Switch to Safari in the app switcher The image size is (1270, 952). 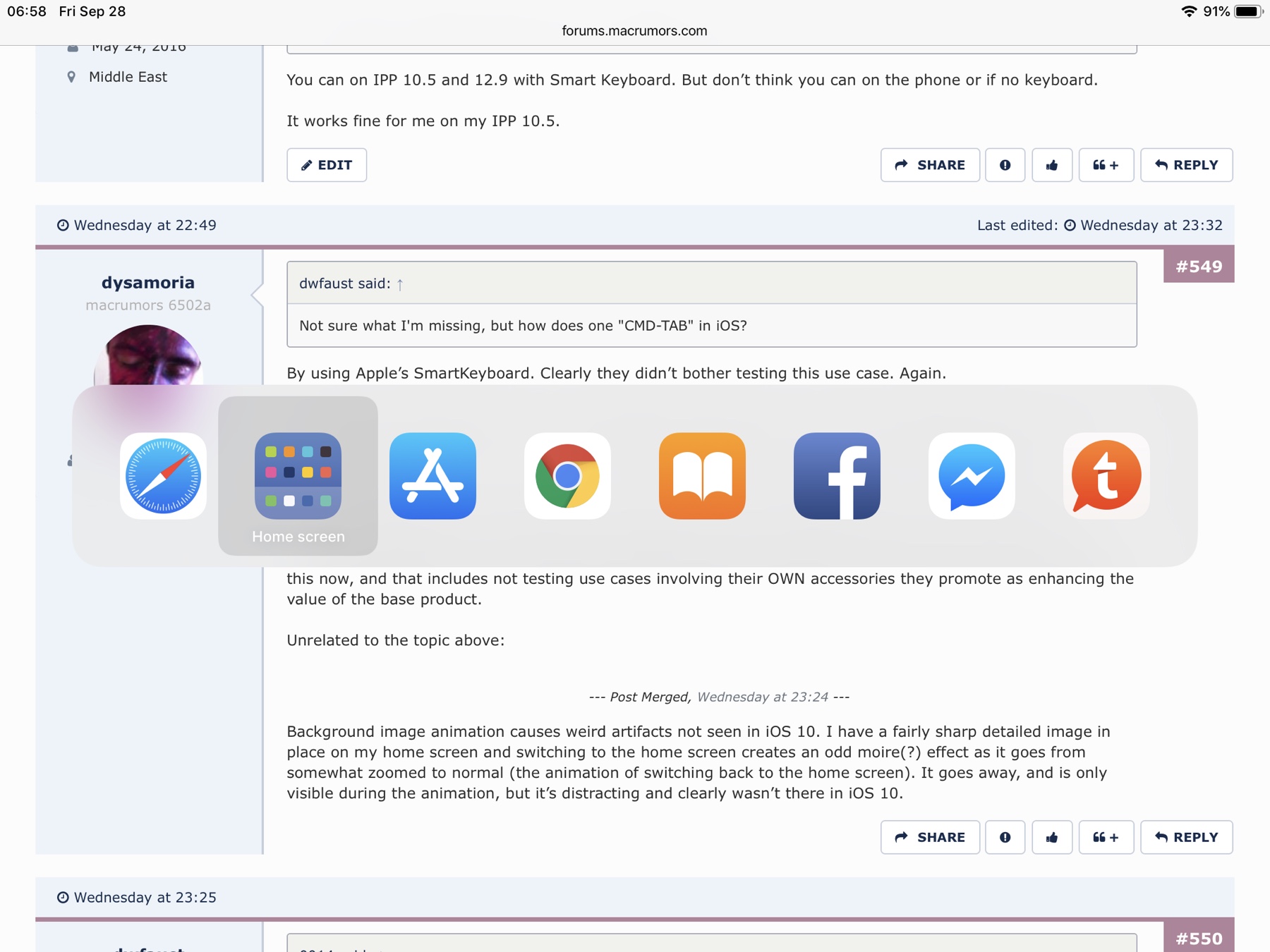coord(163,476)
